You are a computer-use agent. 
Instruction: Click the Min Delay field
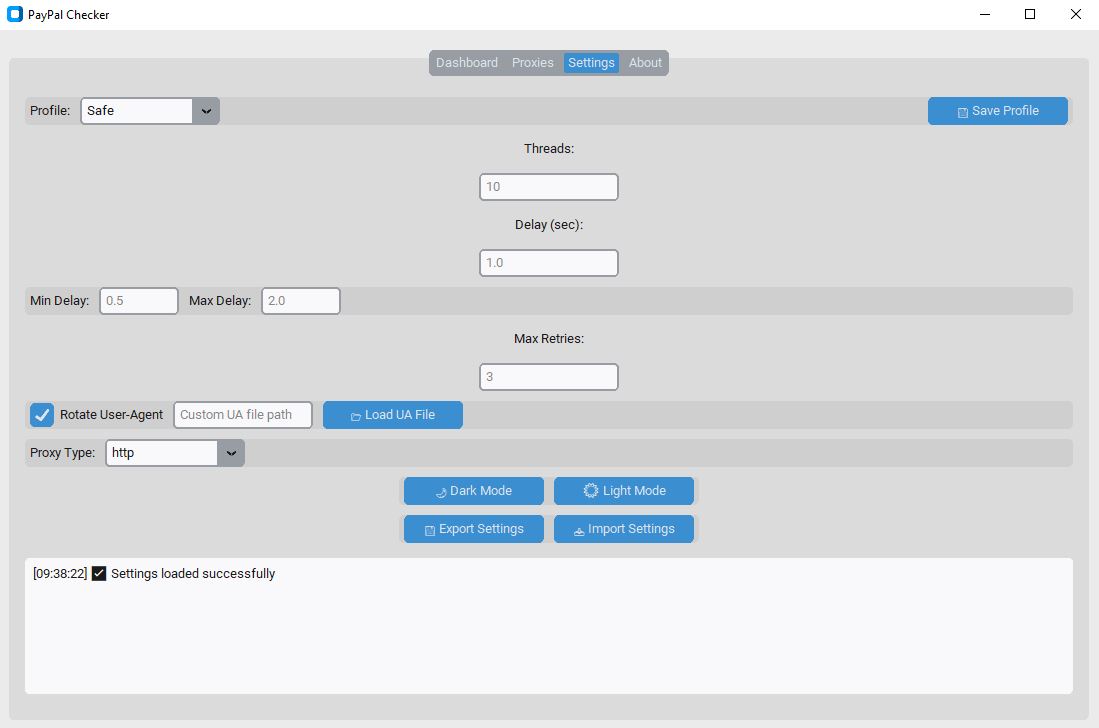[x=139, y=301]
